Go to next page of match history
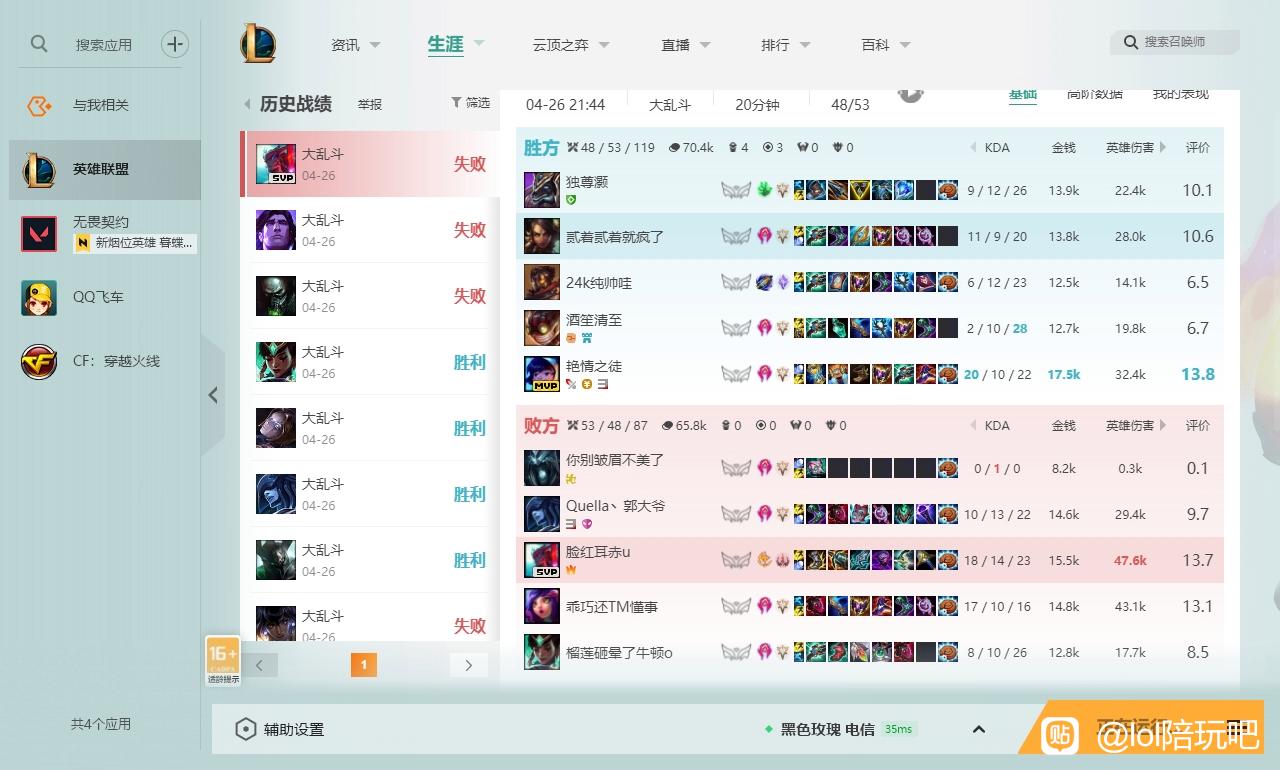 pyautogui.click(x=468, y=665)
